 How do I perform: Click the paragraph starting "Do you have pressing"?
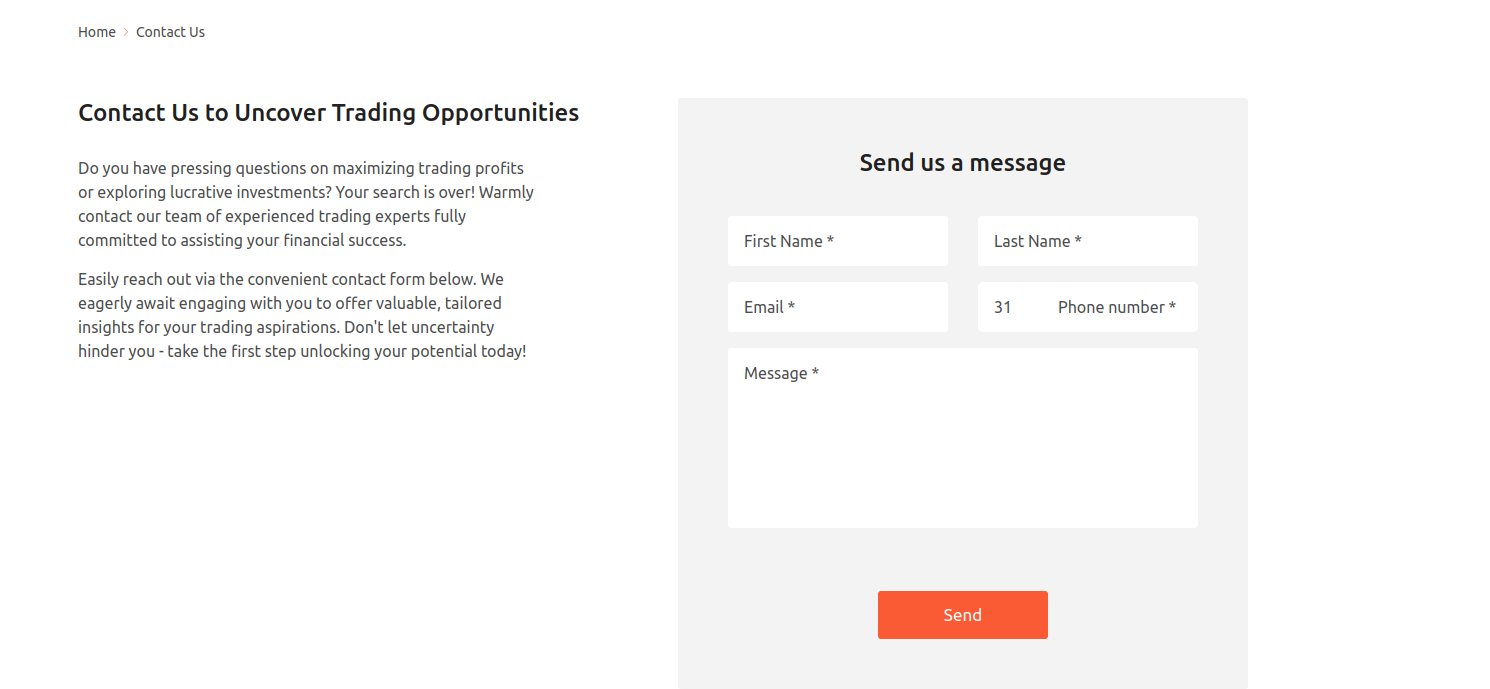coord(306,204)
